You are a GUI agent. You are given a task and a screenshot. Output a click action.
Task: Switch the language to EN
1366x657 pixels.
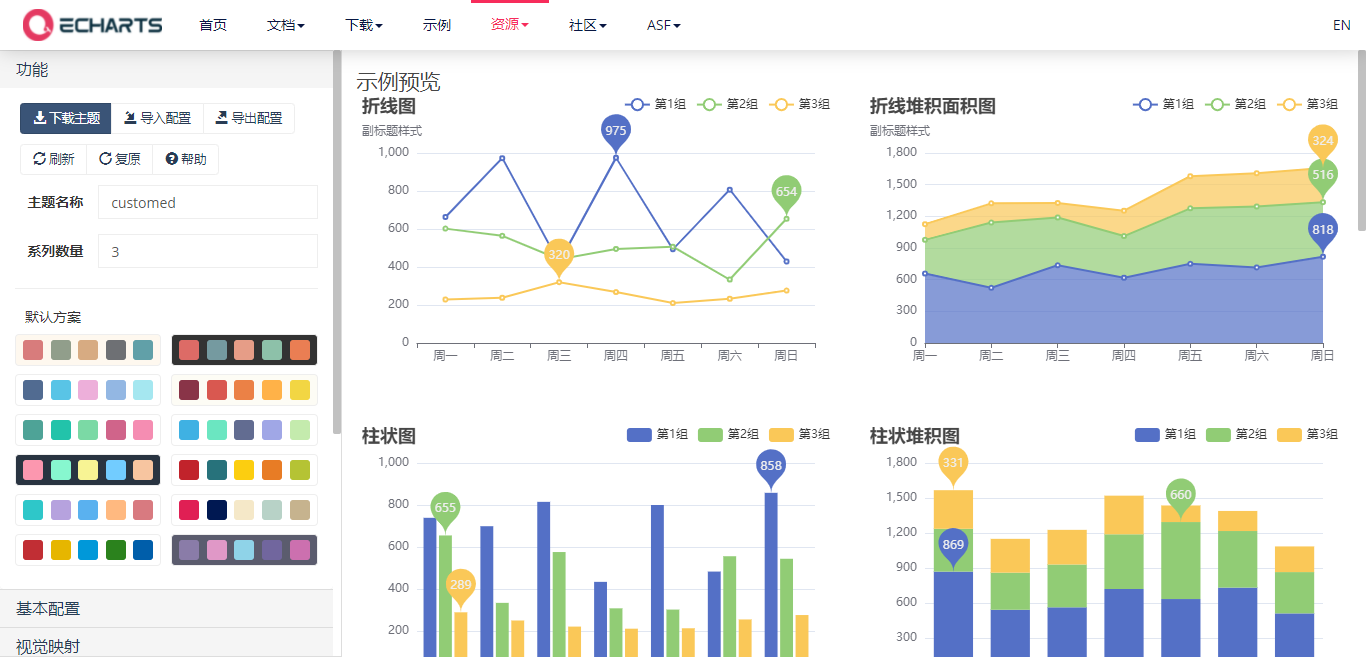tap(1342, 25)
